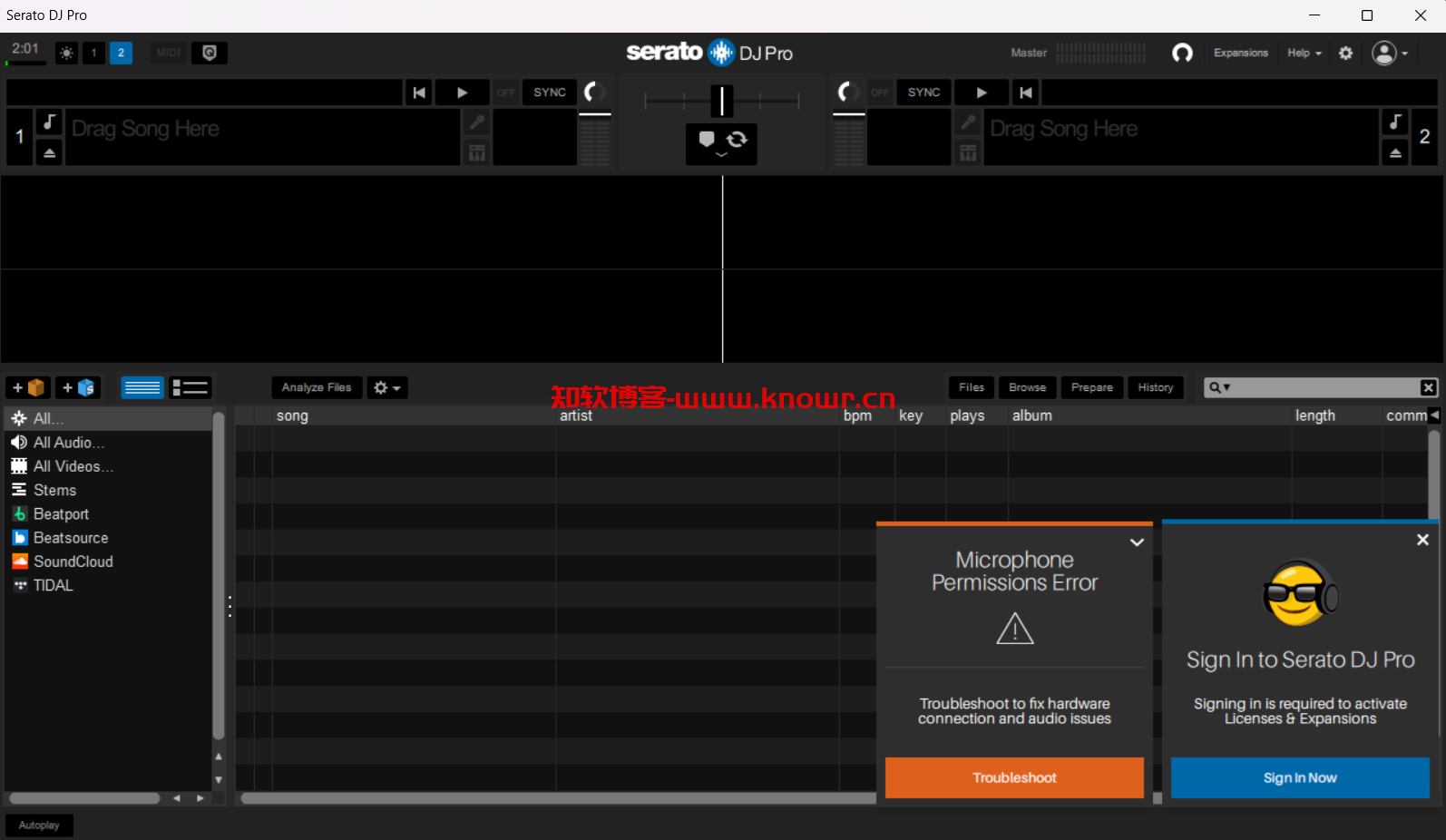1446x840 pixels.
Task: Select the All... crate
Action: tap(109, 418)
